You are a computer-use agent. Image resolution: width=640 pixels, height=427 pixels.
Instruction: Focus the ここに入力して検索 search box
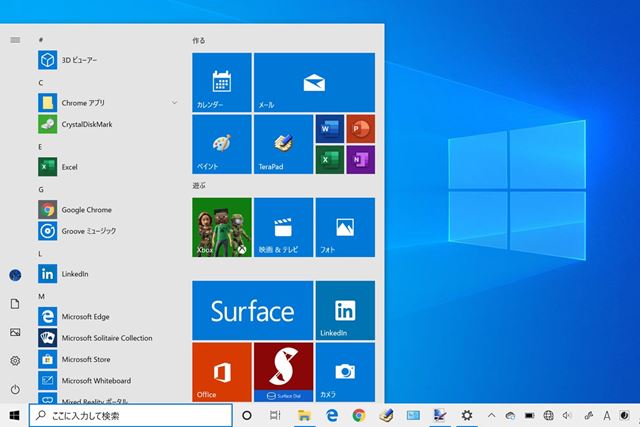tap(131, 416)
